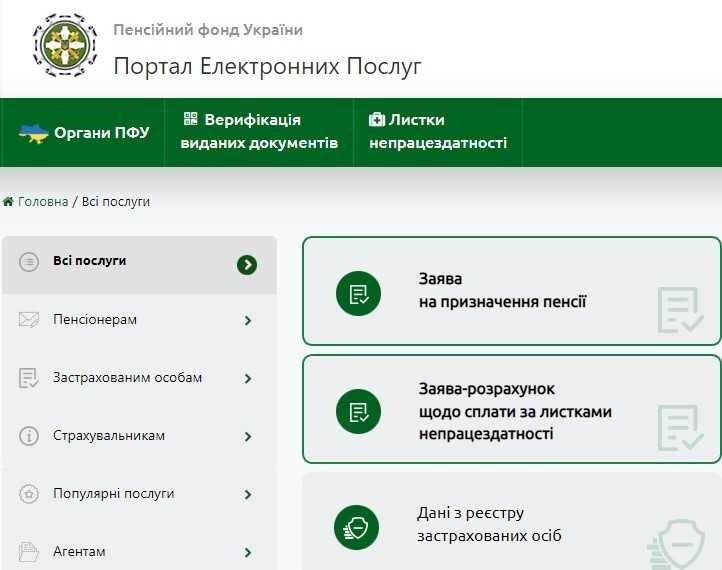Expand the Агентам chevron arrow
722x570 pixels.
point(248,553)
